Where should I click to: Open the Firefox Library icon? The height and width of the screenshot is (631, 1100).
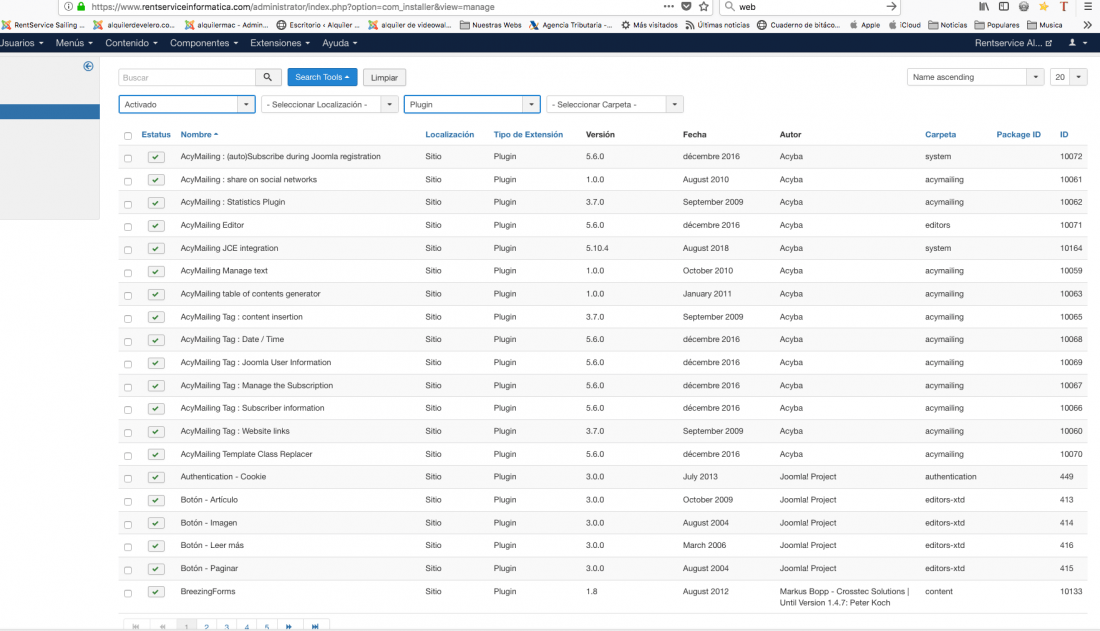point(984,6)
